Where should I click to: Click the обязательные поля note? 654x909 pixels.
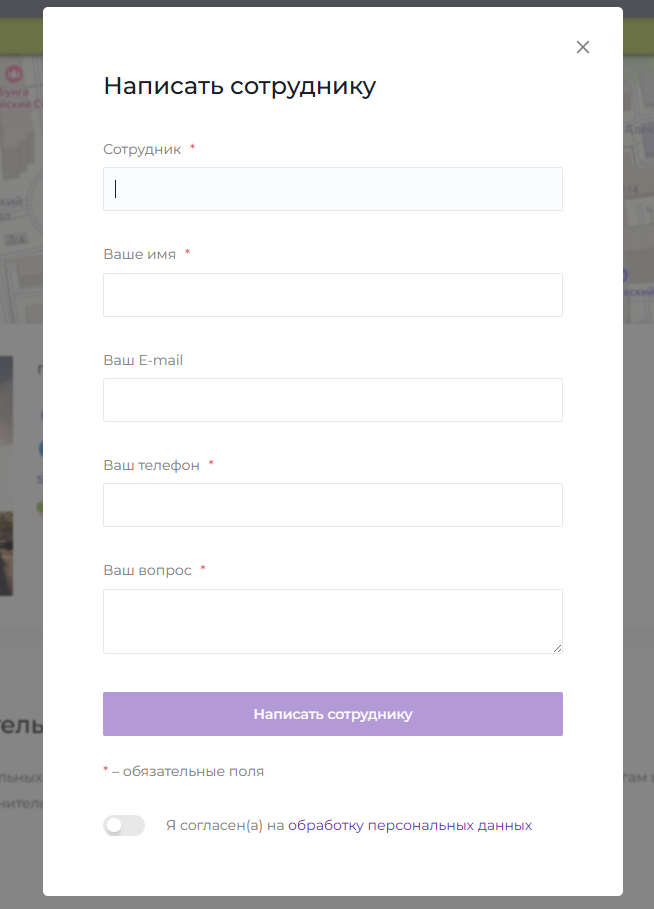click(188, 771)
